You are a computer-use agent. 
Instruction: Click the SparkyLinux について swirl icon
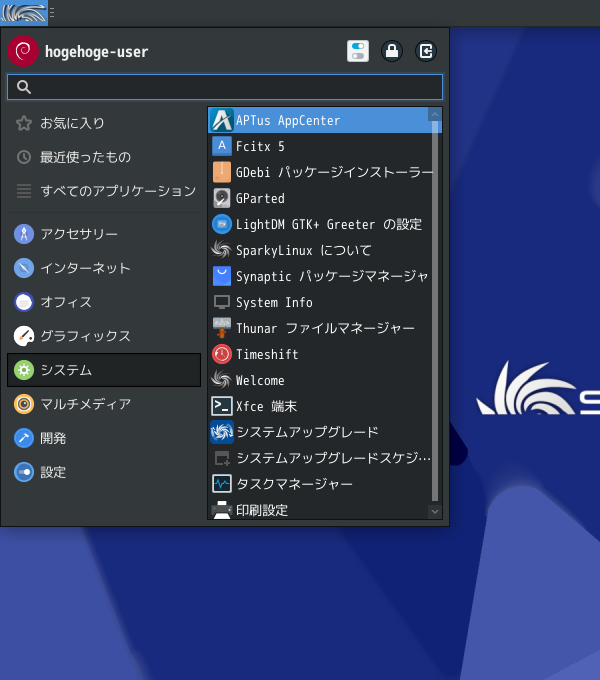[x=222, y=250]
